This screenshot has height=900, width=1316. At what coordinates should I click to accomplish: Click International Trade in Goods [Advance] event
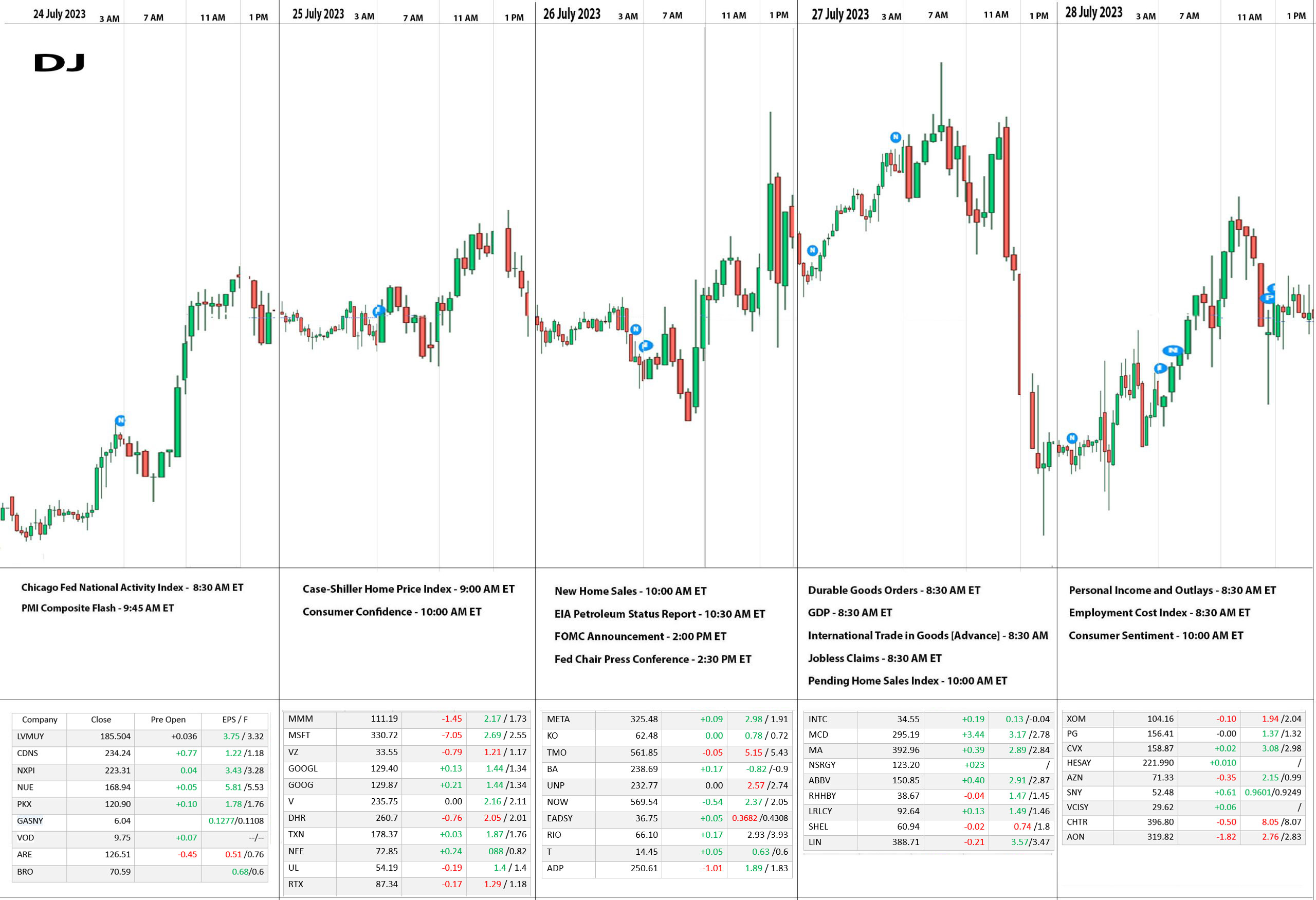[927, 636]
